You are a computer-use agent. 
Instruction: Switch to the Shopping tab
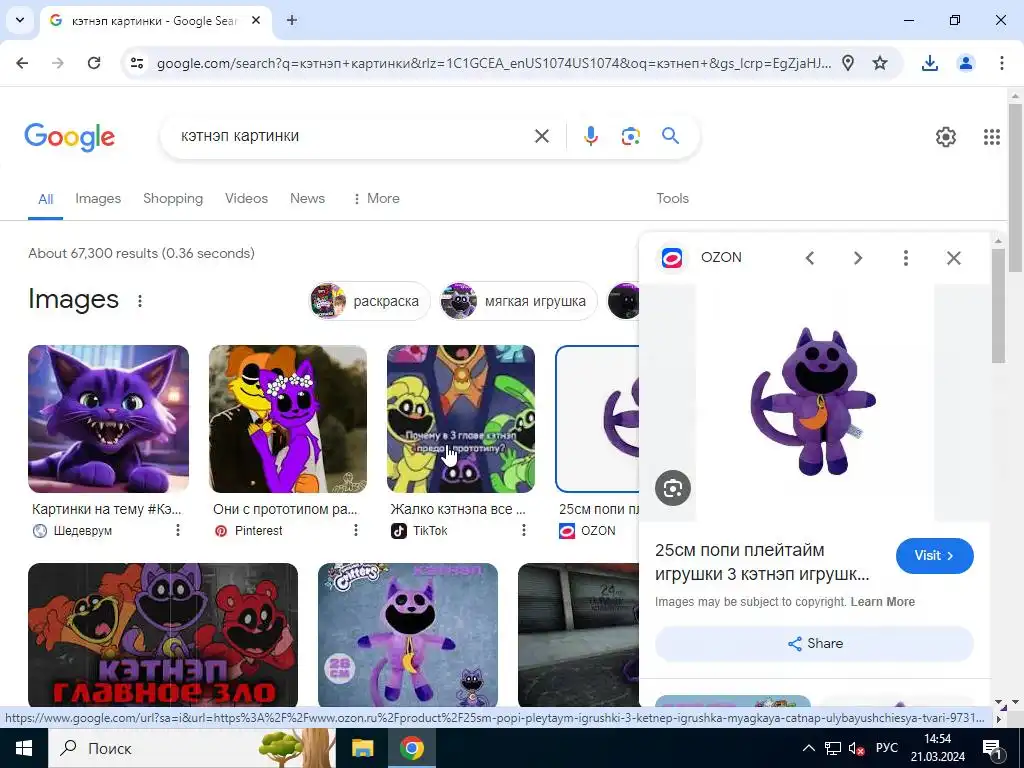click(x=173, y=199)
